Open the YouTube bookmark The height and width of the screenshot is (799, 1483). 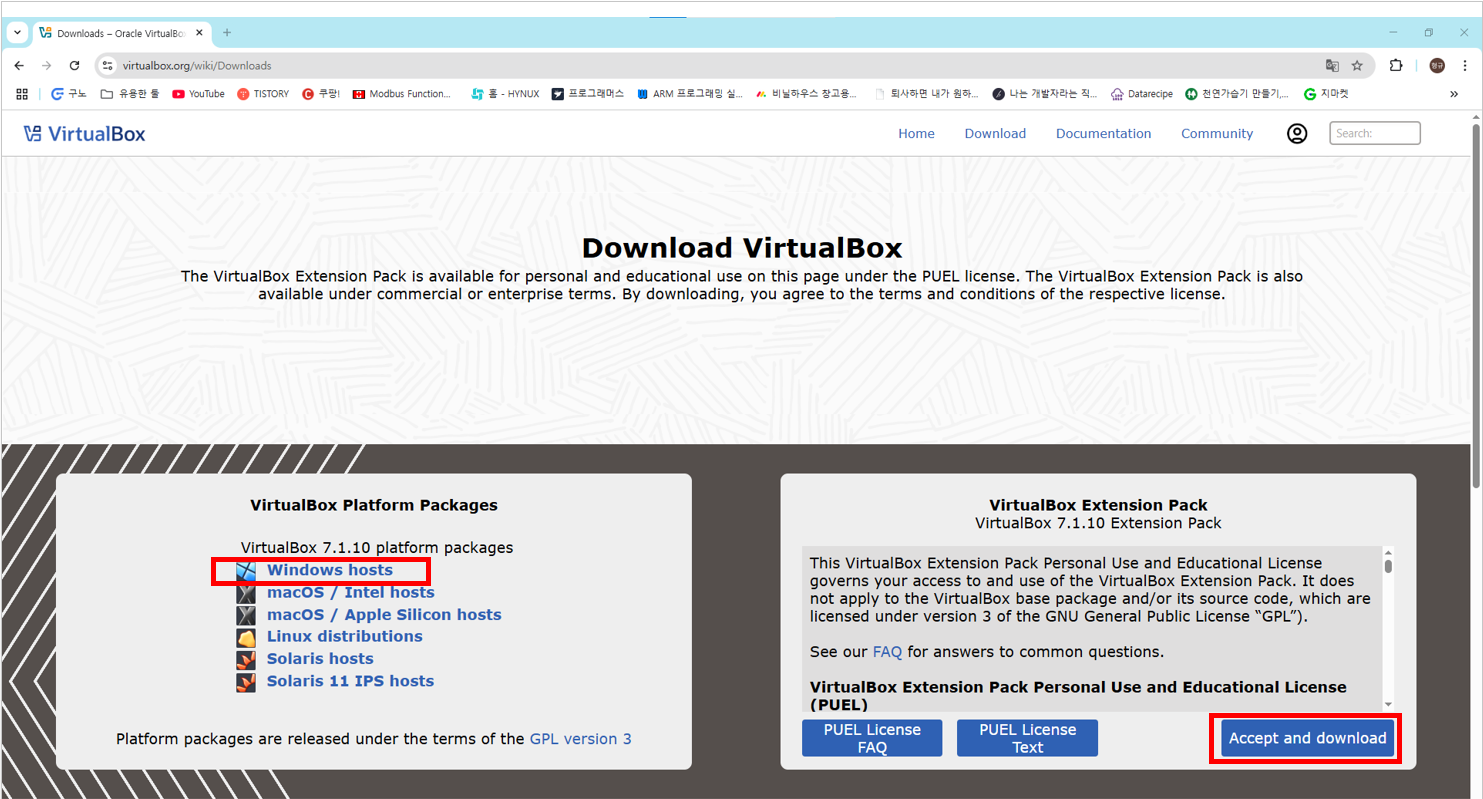198,94
